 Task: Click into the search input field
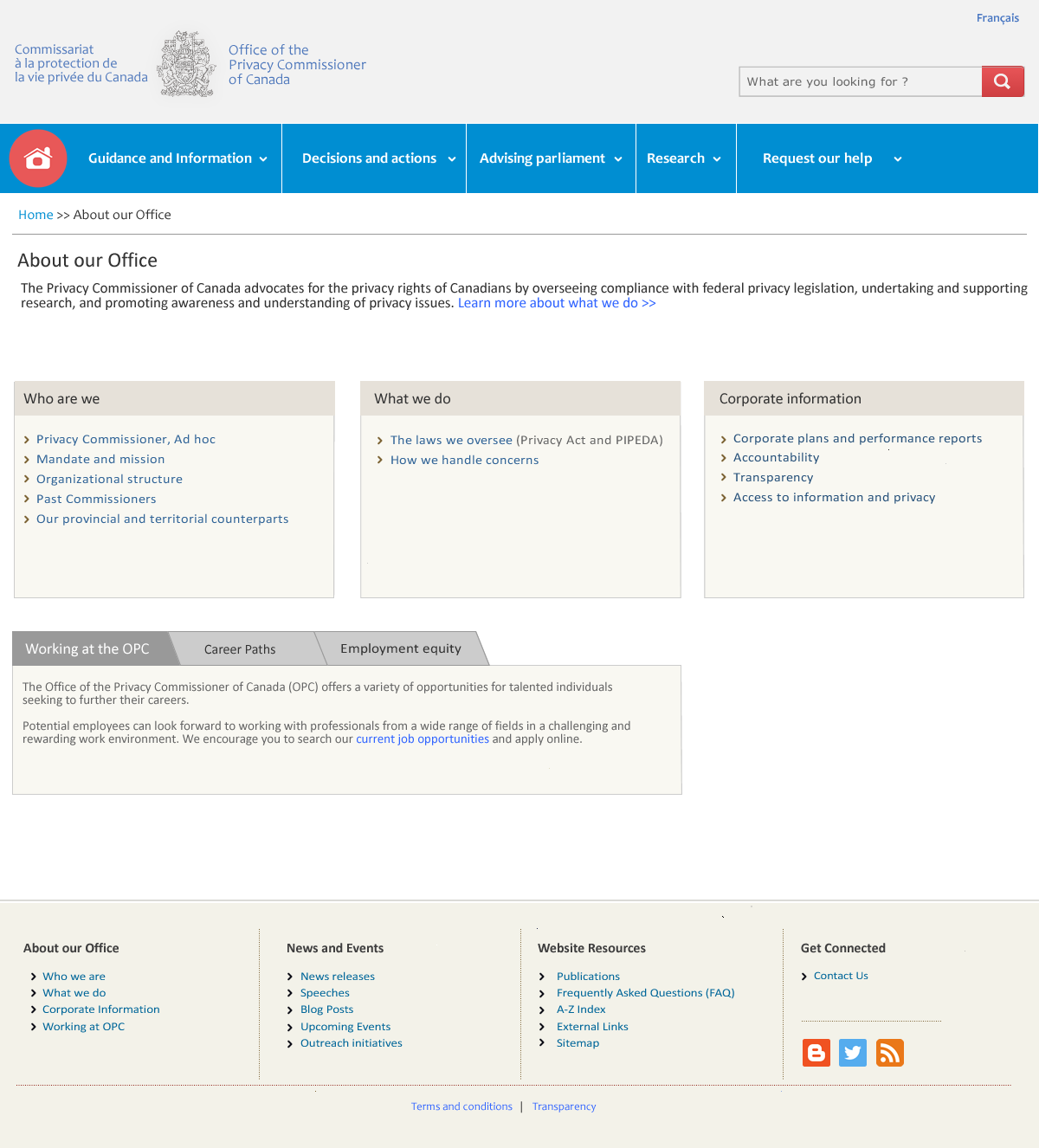(x=860, y=81)
